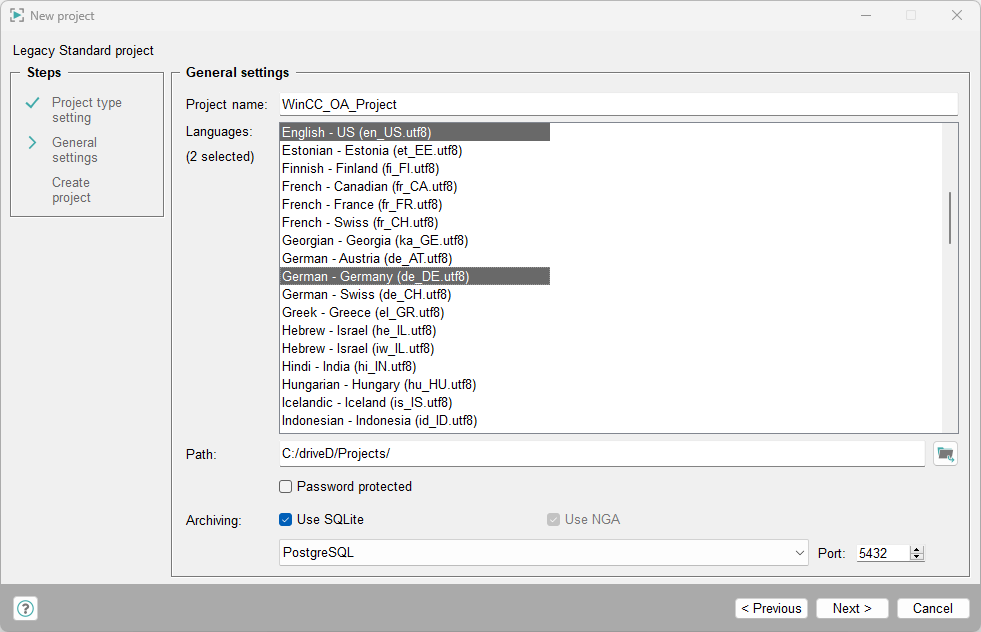Select the Project type setting step
The width and height of the screenshot is (981, 632).
tap(86, 110)
